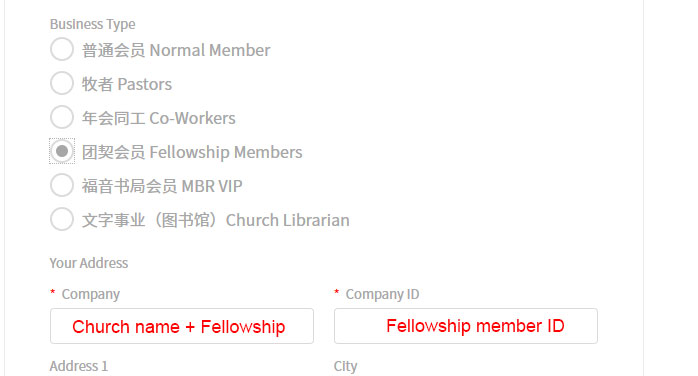Click the selected Fellowship Members radio button
This screenshot has height=376, width=698.
coord(62,151)
